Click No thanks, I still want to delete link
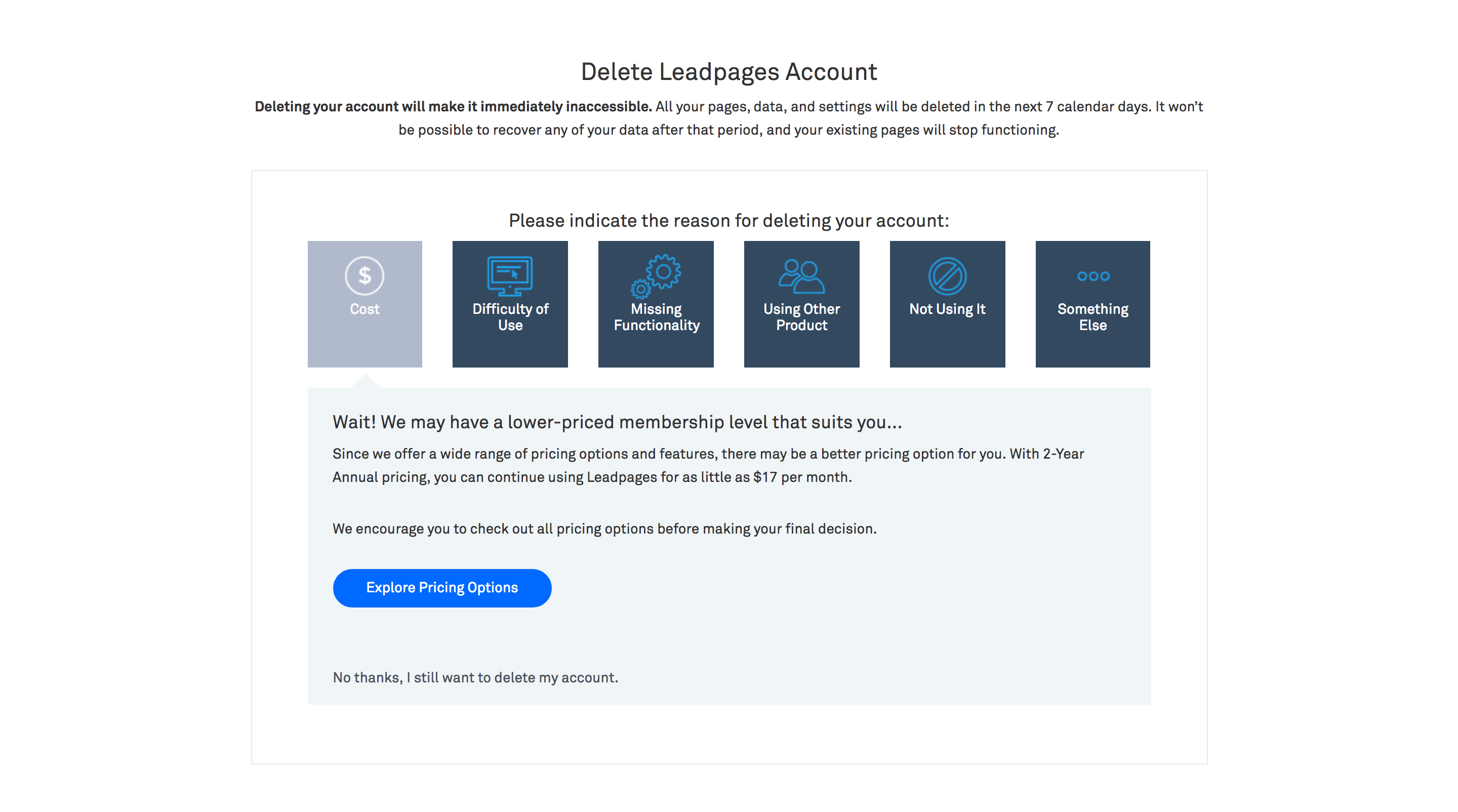 pyautogui.click(x=475, y=677)
